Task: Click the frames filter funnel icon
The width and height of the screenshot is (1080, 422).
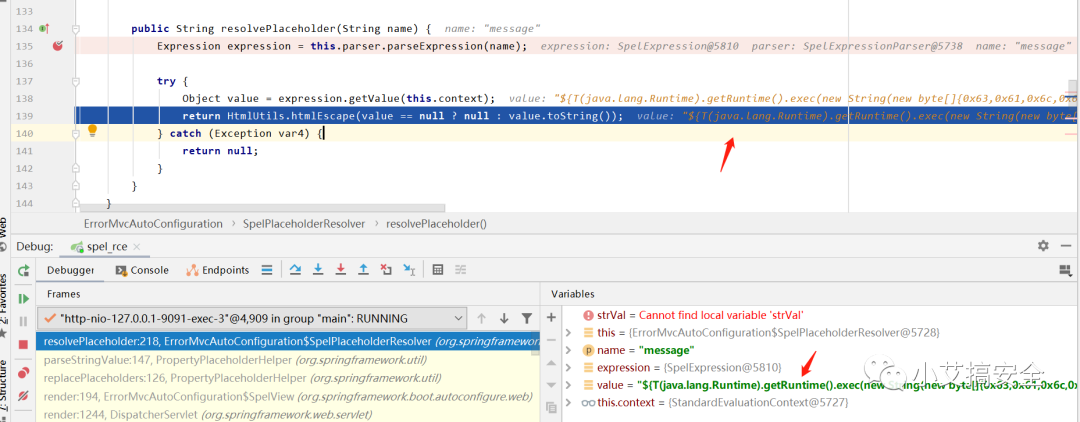Action: (x=527, y=318)
